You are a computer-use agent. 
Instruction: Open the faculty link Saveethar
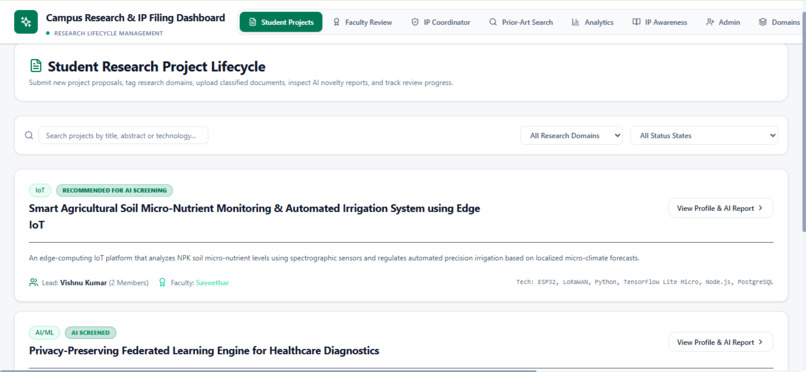(212, 283)
